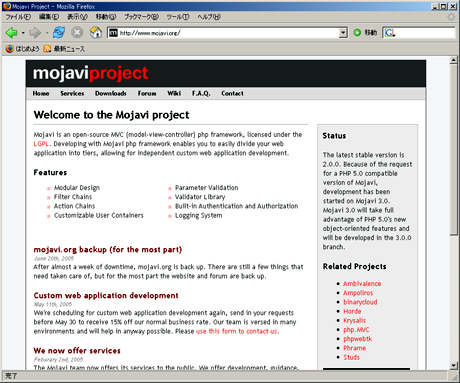Image resolution: width=460 pixels, height=383 pixels.
Task: Open the ブックマーク menu
Action: [x=141, y=17]
